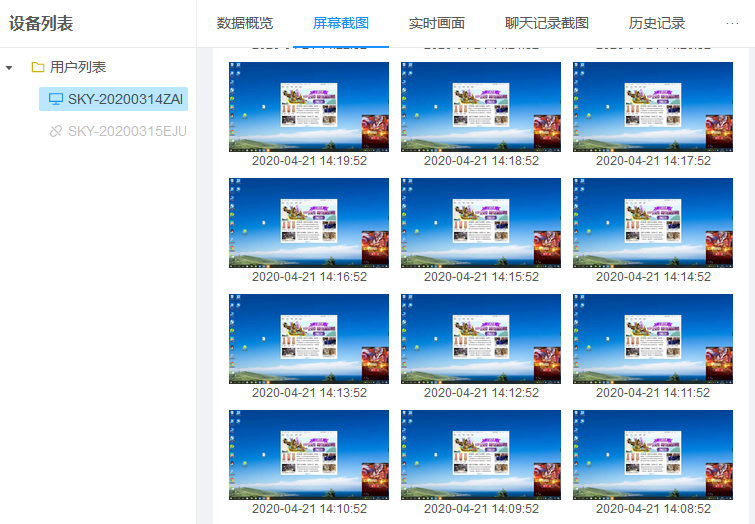Select device SKY-20200314ZAI
Screen dimensions: 755x524
[x=113, y=99]
